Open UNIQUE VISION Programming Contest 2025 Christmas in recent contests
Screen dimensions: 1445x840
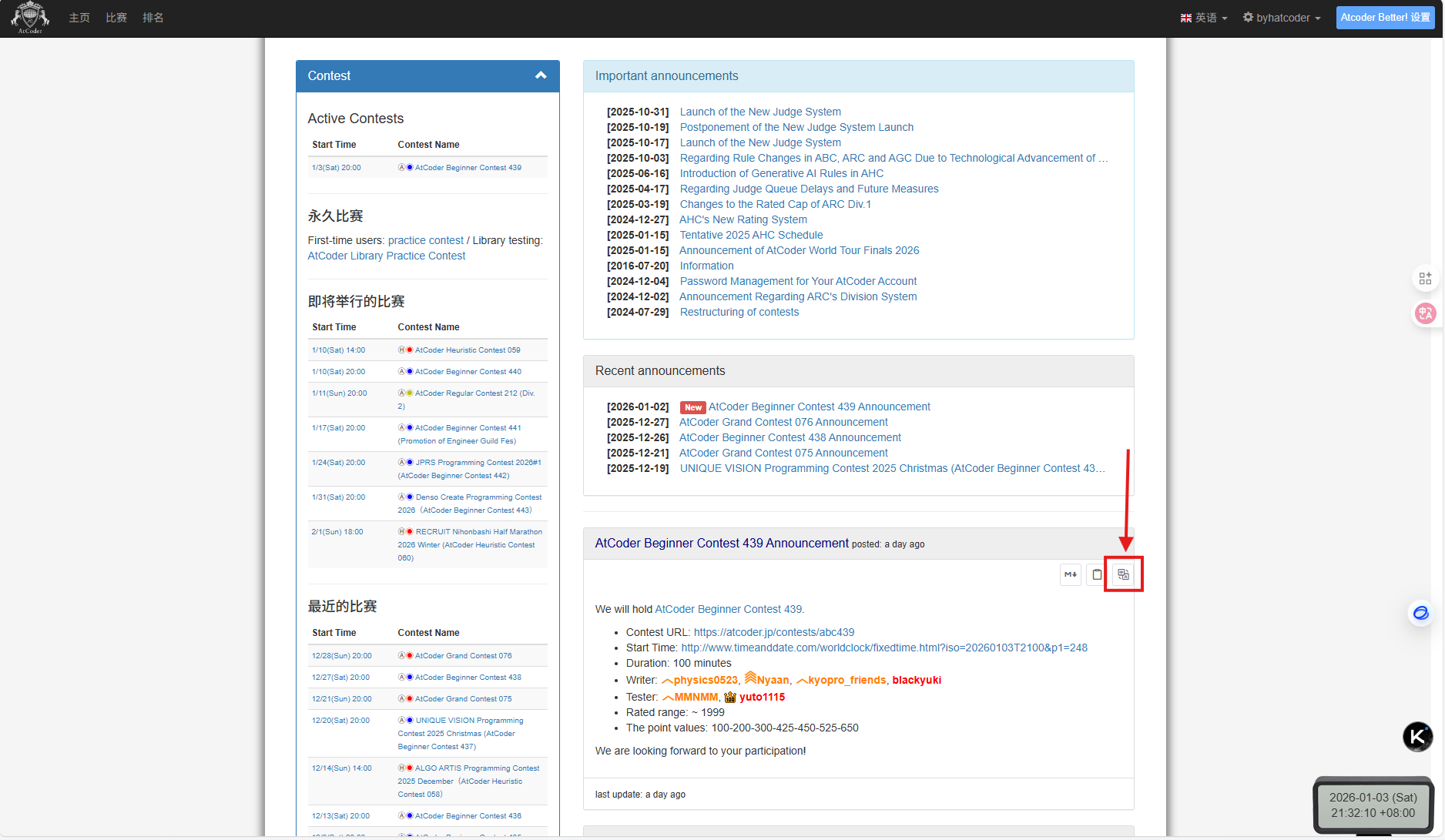point(461,733)
